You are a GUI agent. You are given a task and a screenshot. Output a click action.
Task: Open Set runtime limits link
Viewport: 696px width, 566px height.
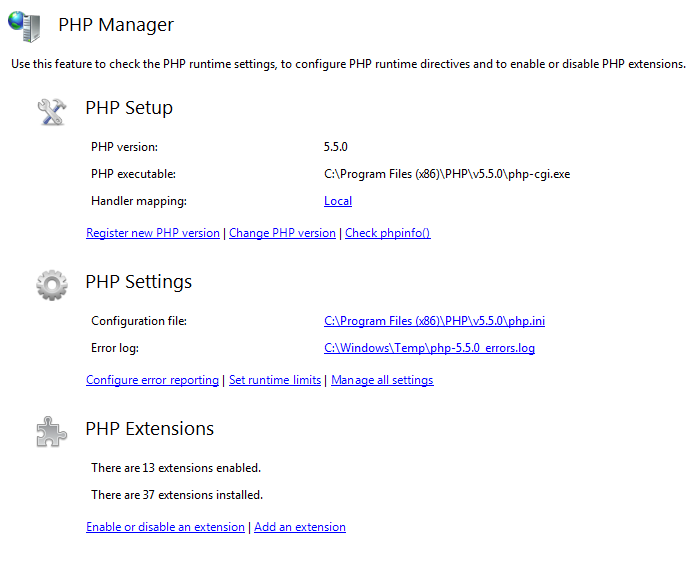275,380
